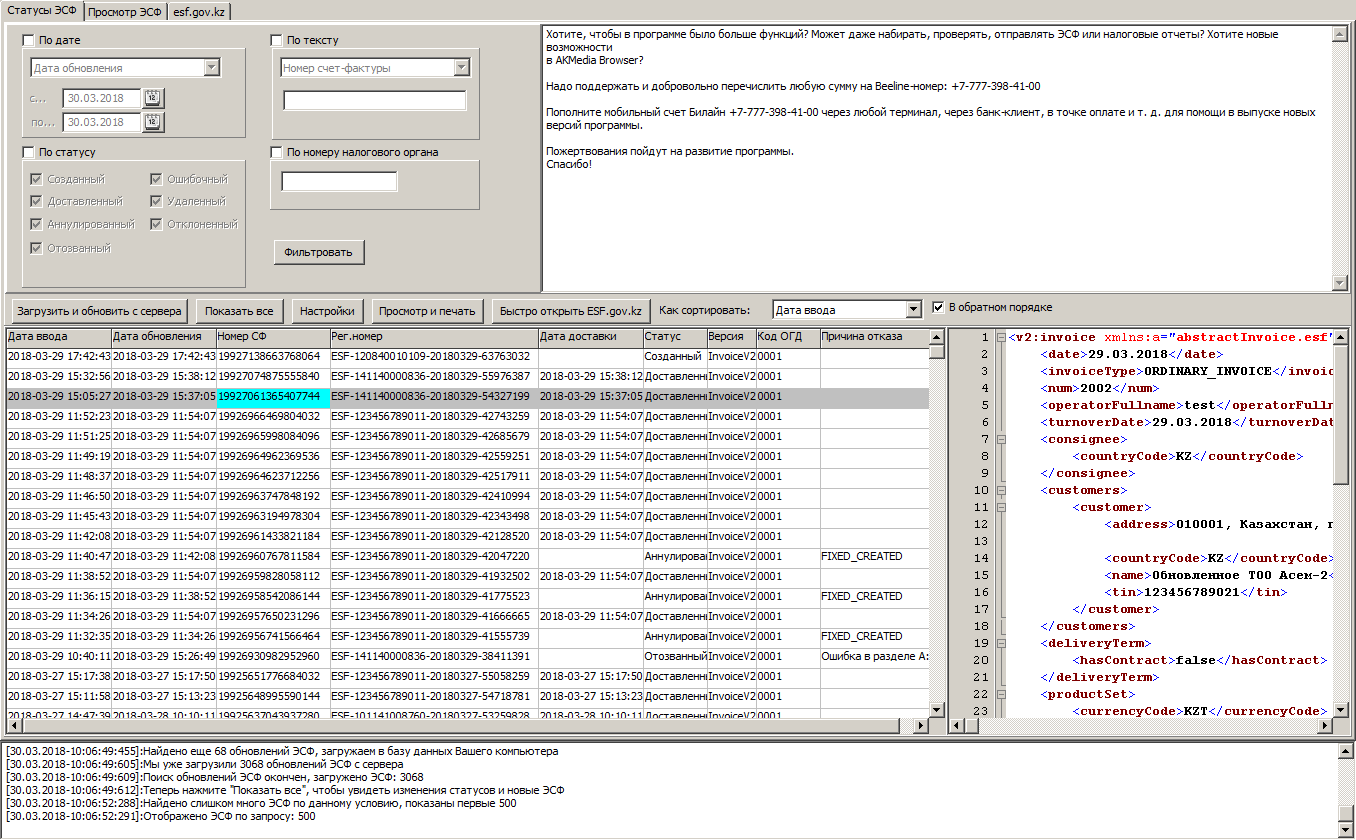Click XML line with num 2002
The image size is (1356, 840).
pos(1099,388)
